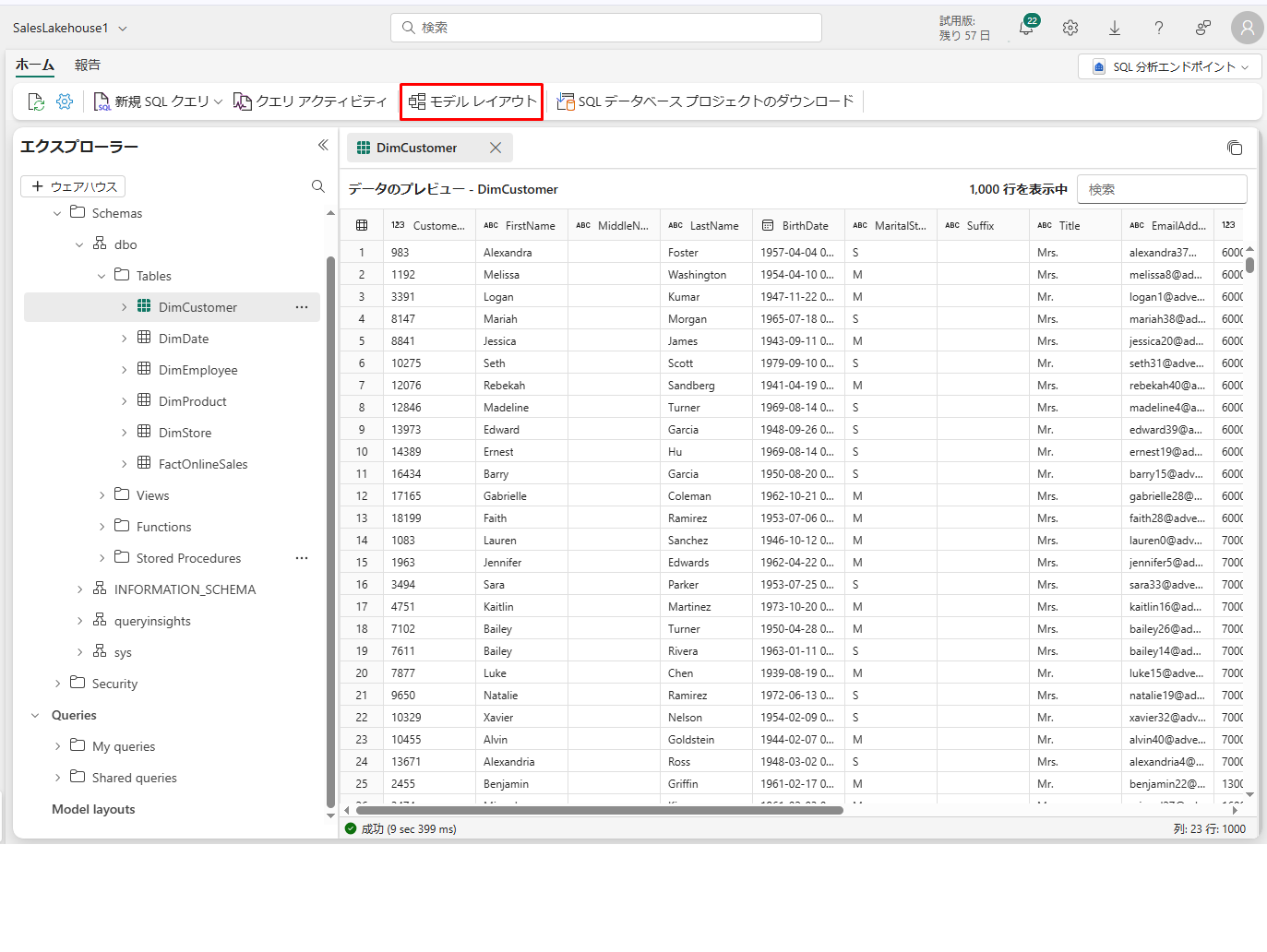This screenshot has width=1267, height=952.
Task: Click the vertical scrollbar of data preview
Action: click(x=1250, y=265)
